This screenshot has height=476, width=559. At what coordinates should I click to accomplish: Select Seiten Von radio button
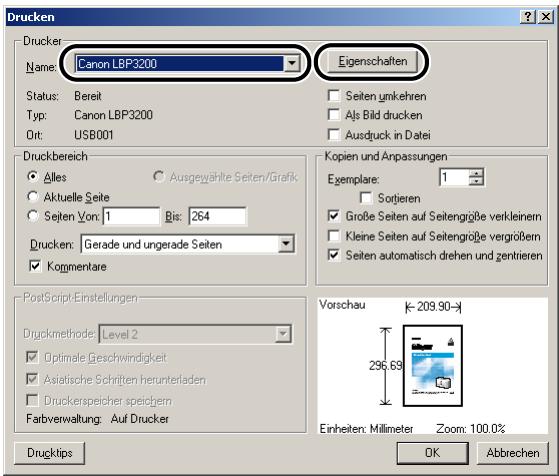[33, 216]
